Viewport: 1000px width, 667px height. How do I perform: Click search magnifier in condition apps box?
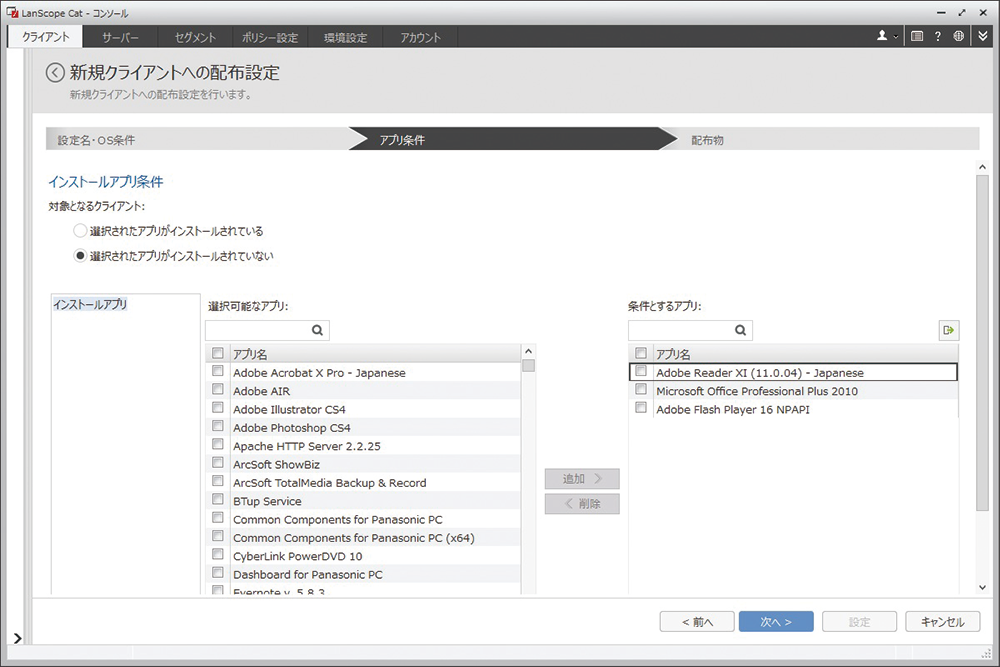pos(740,330)
